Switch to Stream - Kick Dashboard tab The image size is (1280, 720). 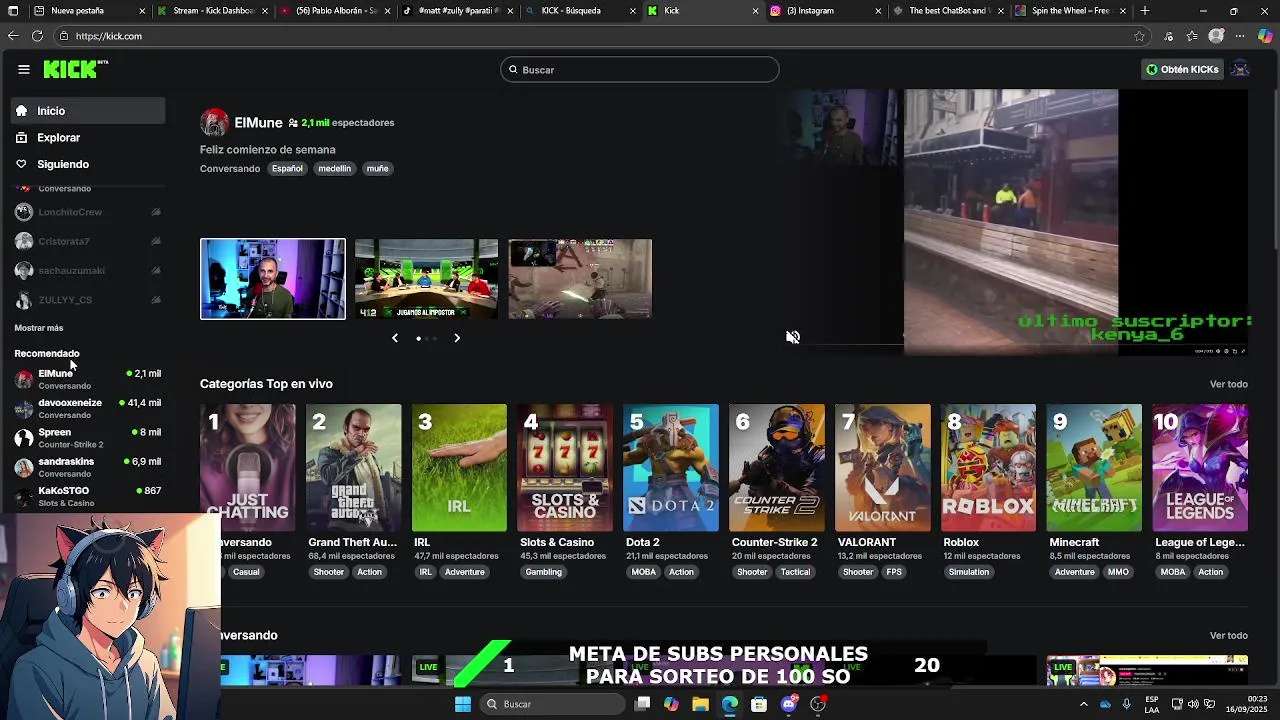pos(212,11)
